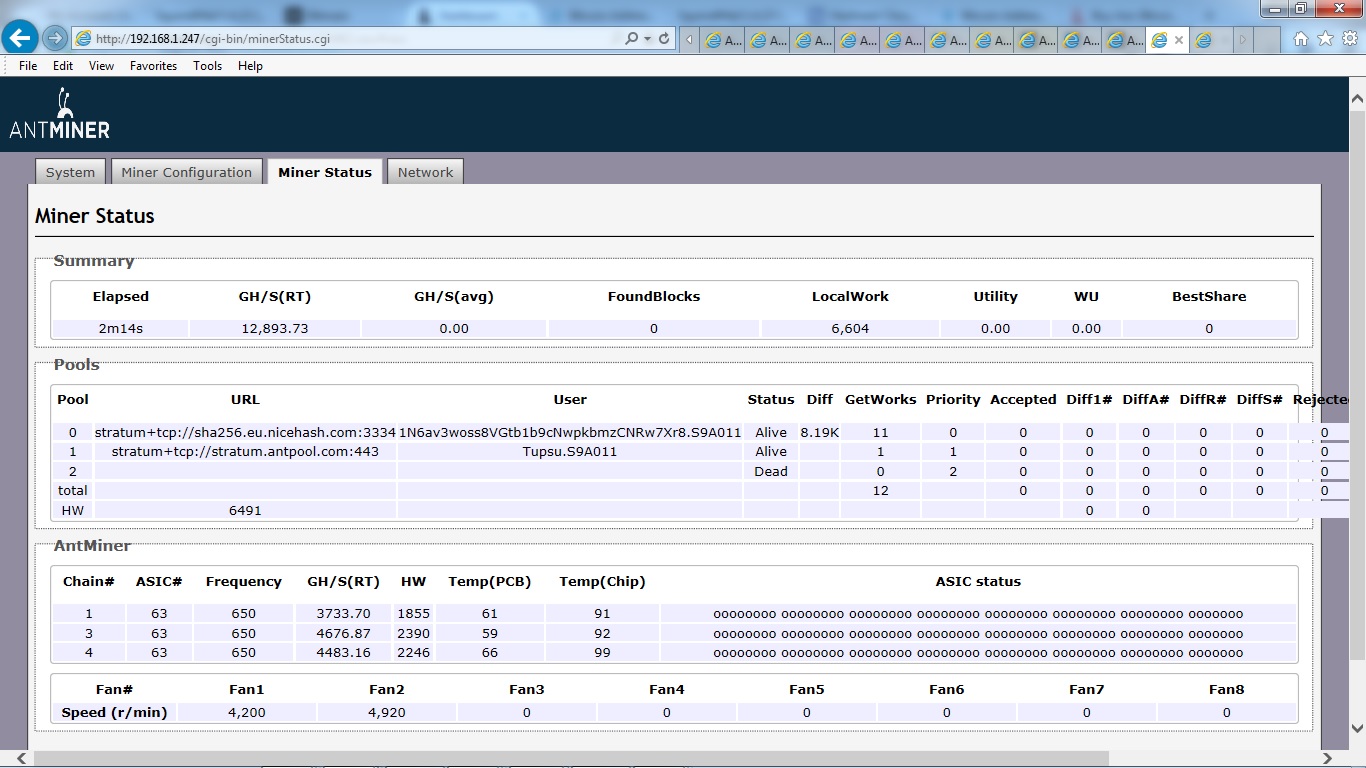Viewport: 1366px width, 768px height.
Task: Open the Tools menu
Action: coord(207,66)
